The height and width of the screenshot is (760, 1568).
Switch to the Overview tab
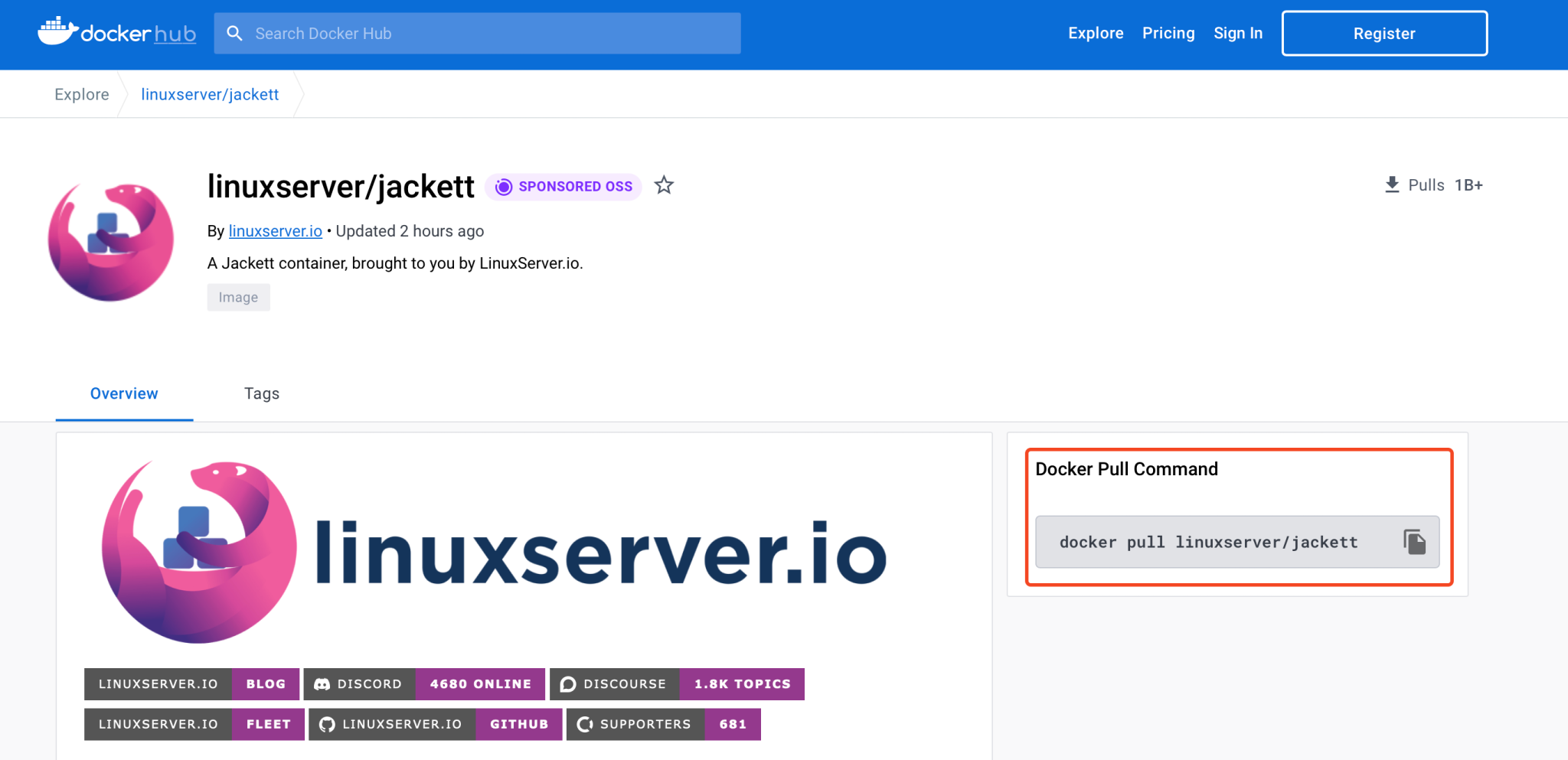point(124,393)
